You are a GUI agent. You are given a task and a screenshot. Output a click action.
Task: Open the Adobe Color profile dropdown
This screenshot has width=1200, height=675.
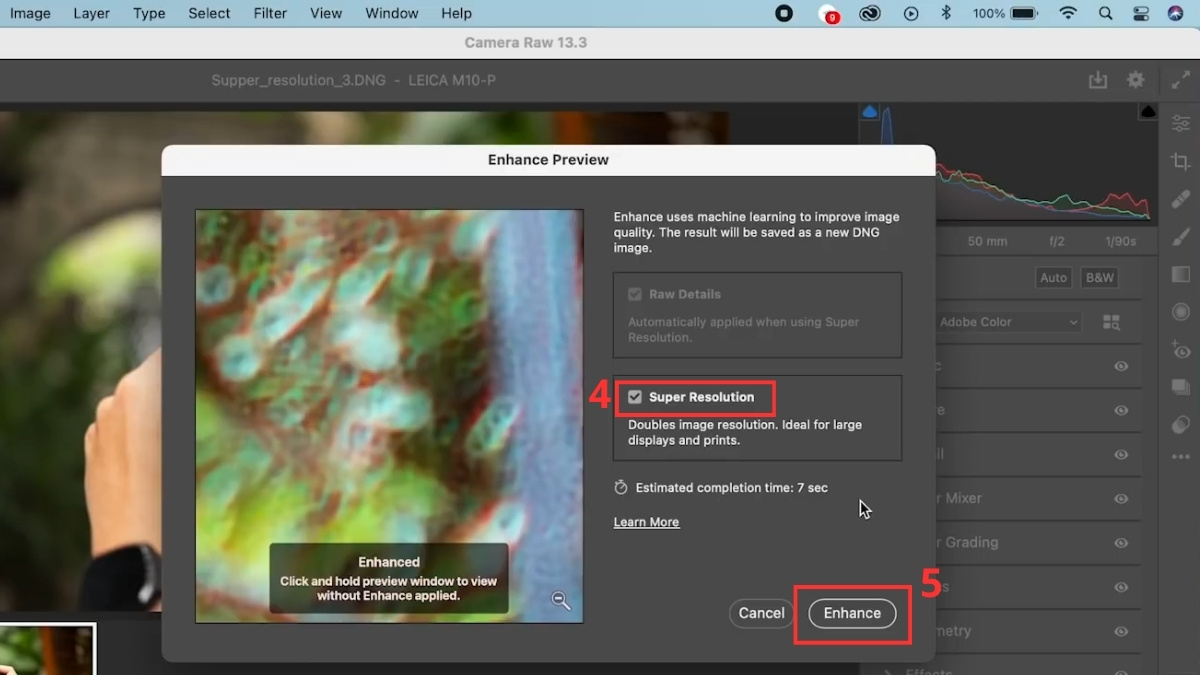tap(1009, 322)
